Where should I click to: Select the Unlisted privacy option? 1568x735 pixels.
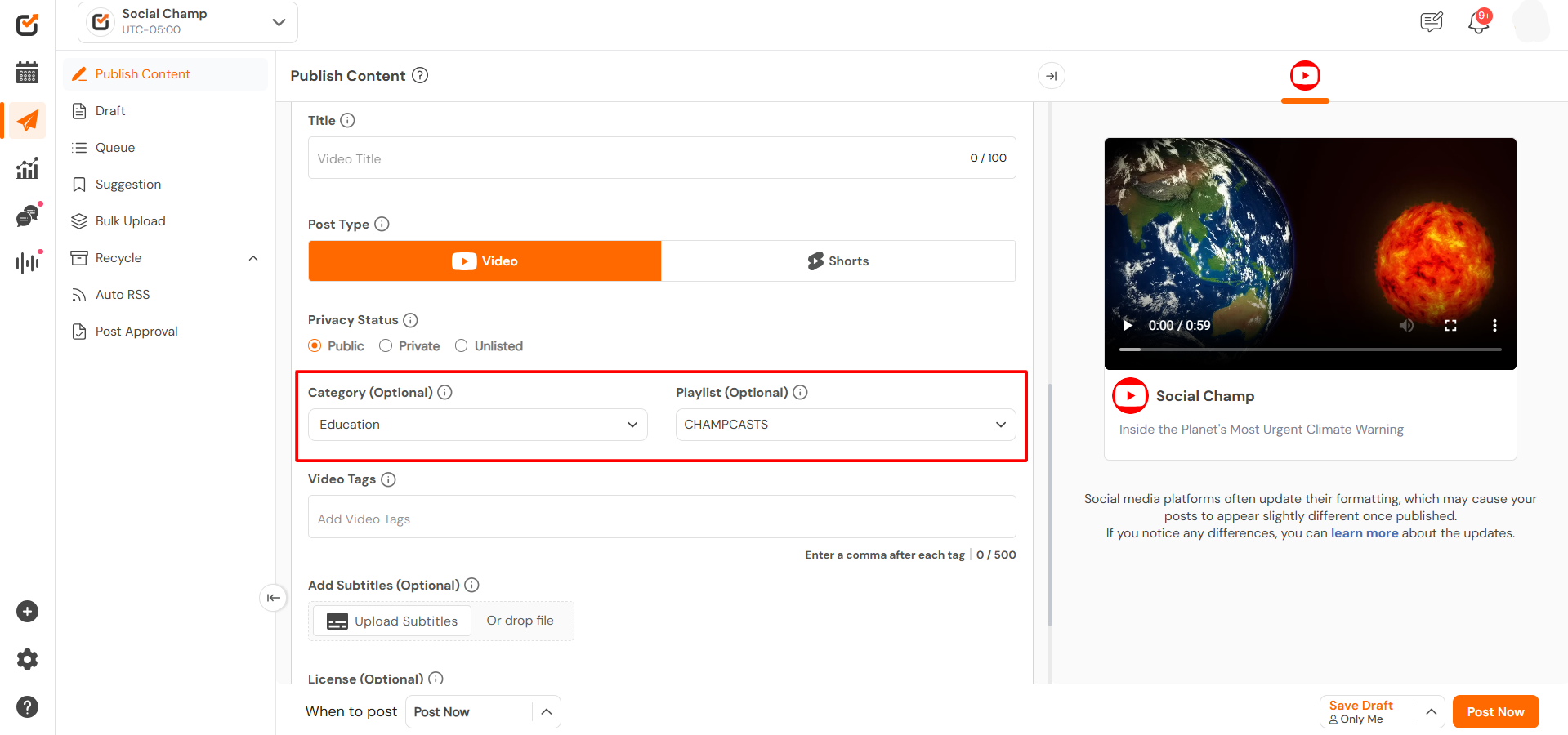tap(462, 346)
